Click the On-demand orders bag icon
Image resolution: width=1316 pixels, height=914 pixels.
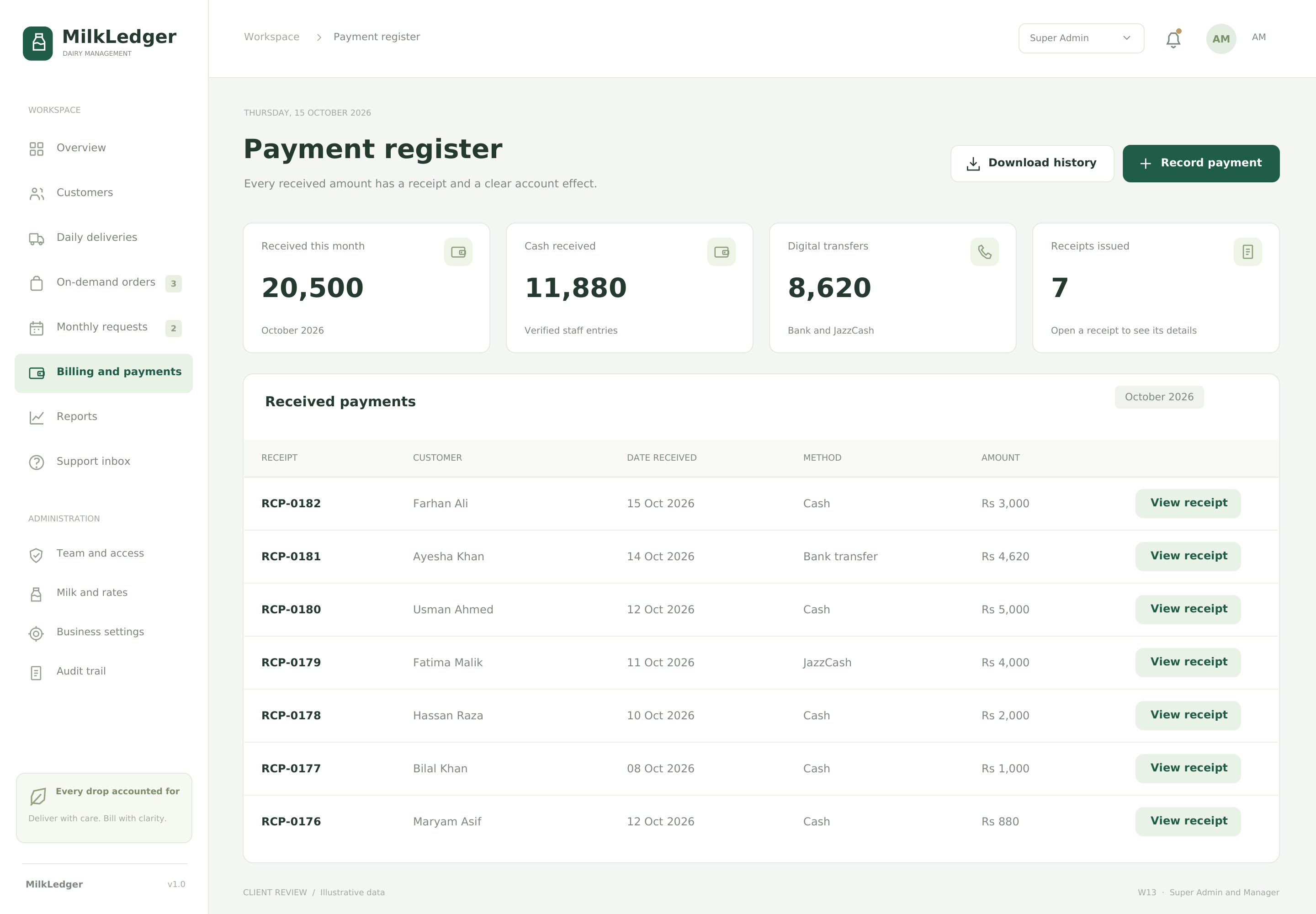(x=37, y=283)
